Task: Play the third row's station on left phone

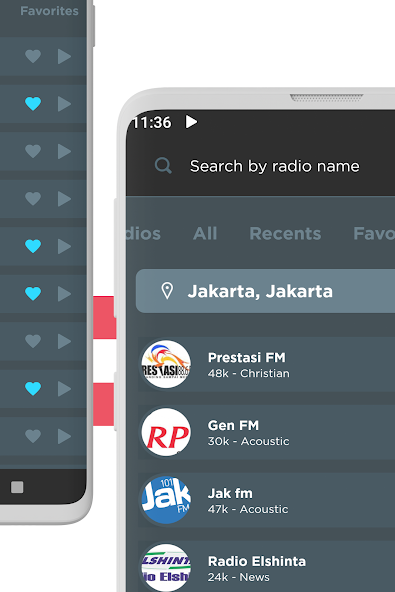Action: [x=64, y=151]
